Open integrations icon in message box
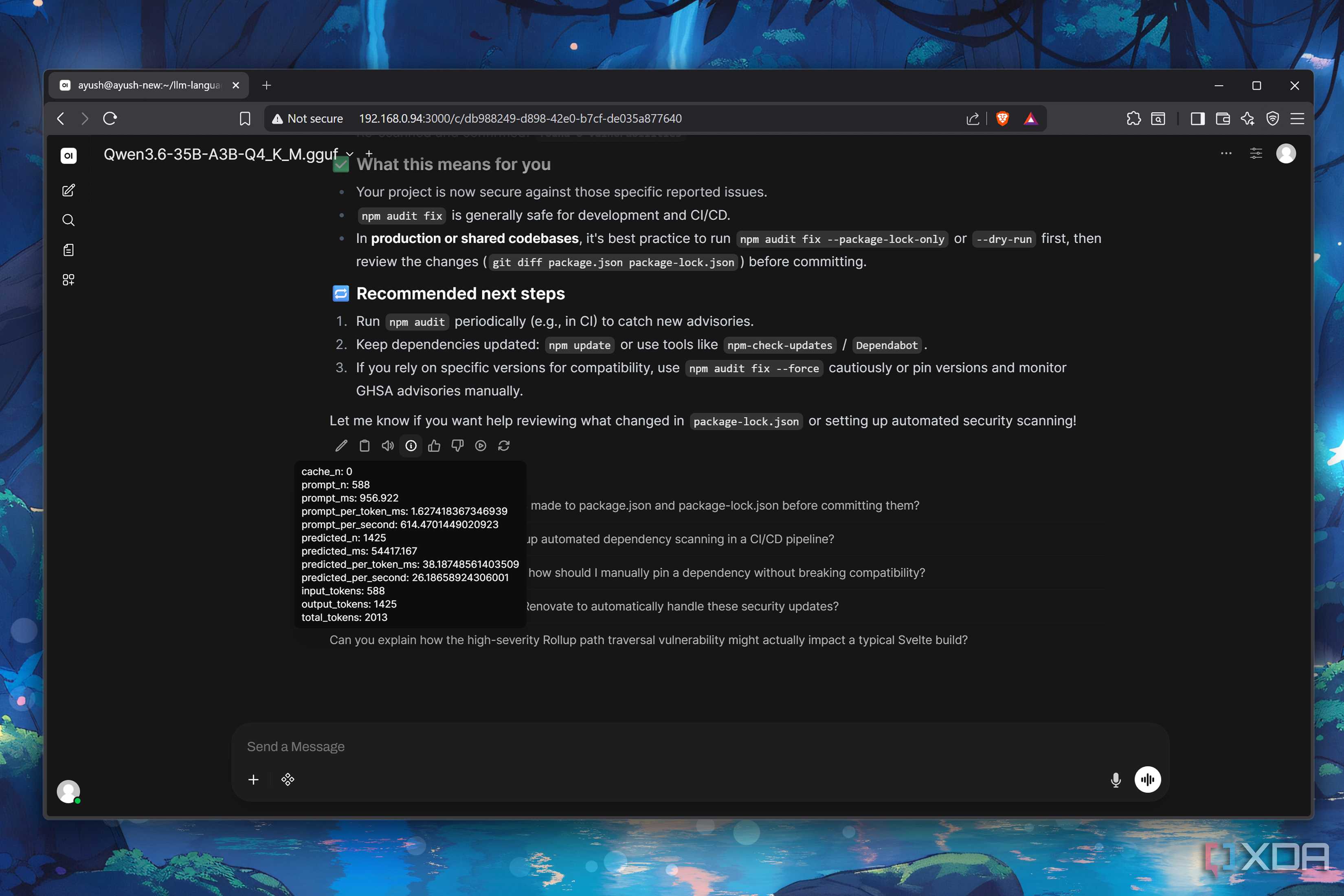1344x896 pixels. click(288, 780)
